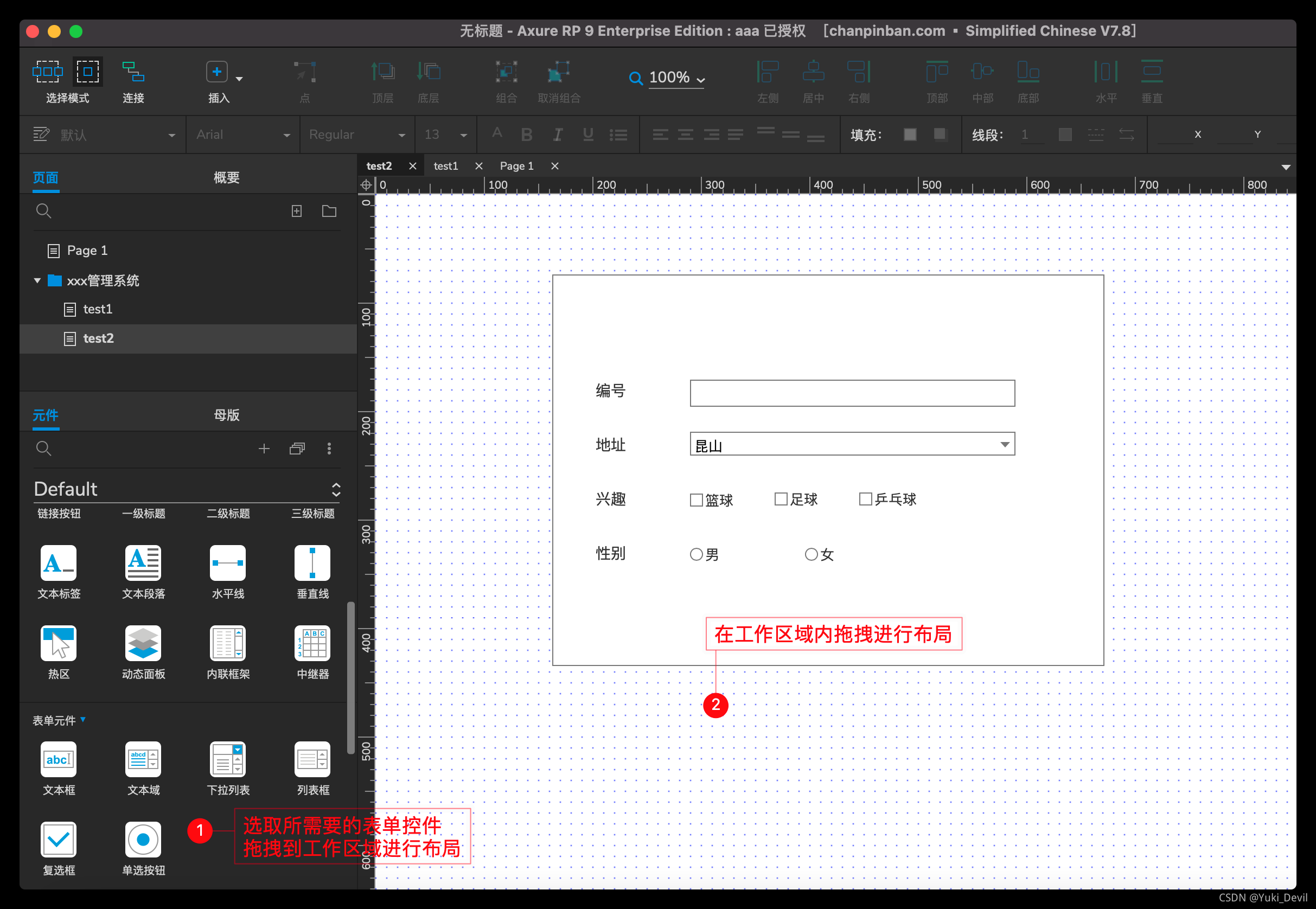Add new page icon in Pages panel
The height and width of the screenshot is (909, 1316).
[x=297, y=212]
